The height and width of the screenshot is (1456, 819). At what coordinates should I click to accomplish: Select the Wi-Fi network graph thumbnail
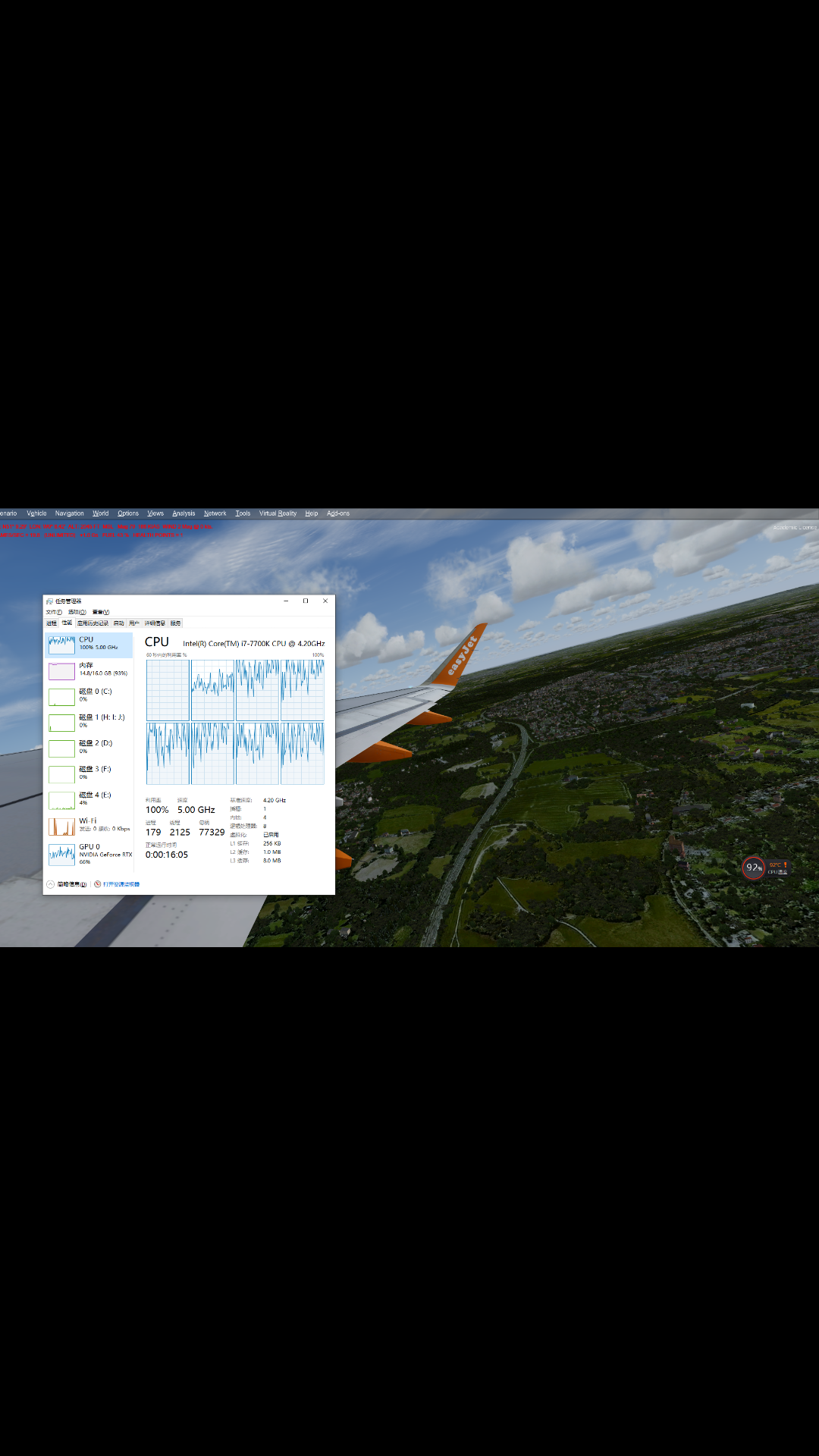coord(61,827)
